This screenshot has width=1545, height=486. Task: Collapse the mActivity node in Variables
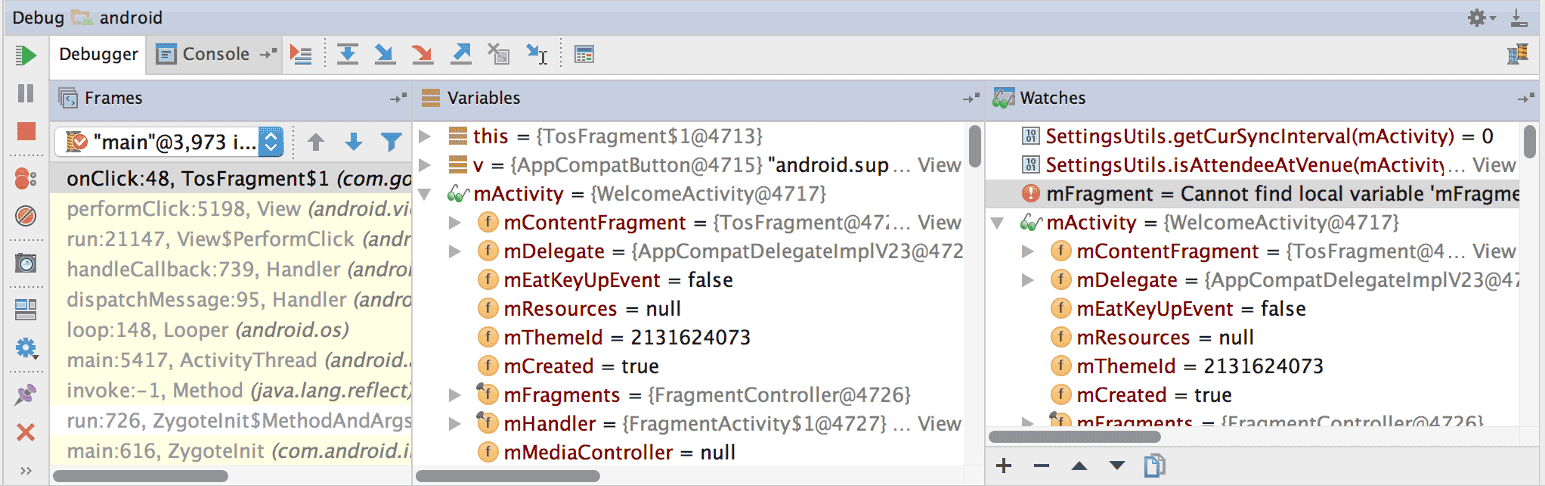coord(425,194)
